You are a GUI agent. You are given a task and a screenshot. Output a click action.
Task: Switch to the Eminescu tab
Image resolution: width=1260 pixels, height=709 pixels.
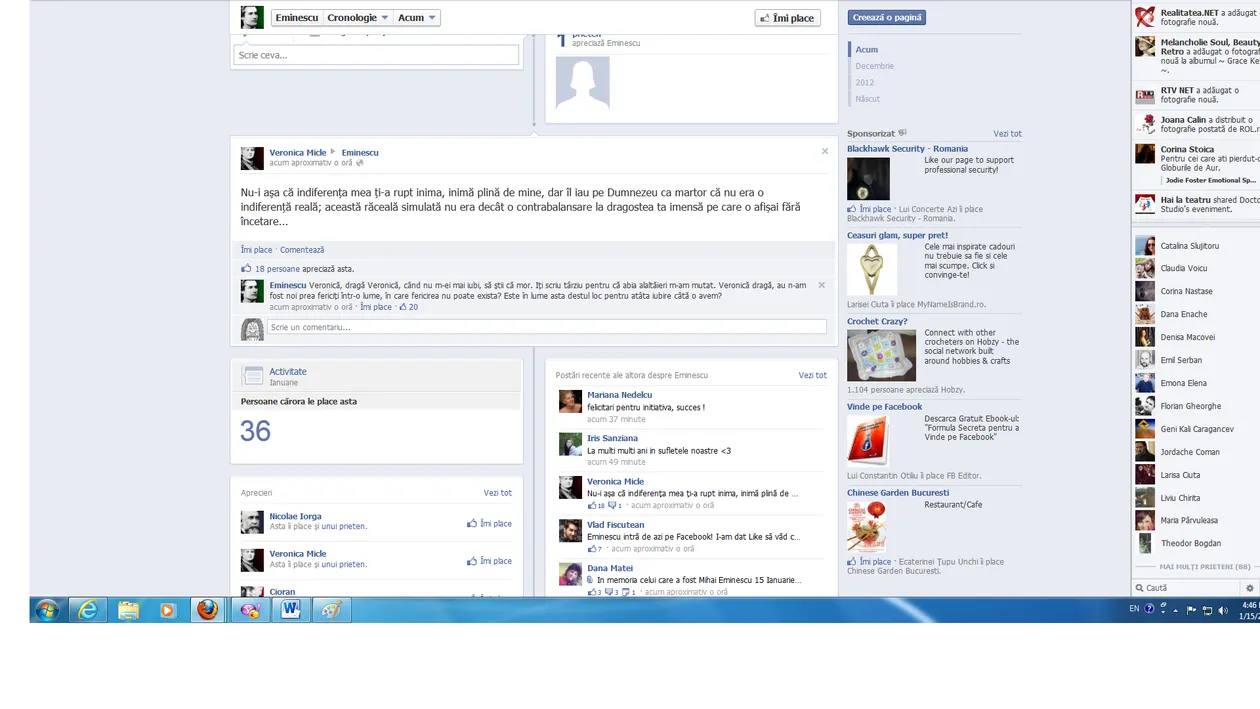(296, 17)
